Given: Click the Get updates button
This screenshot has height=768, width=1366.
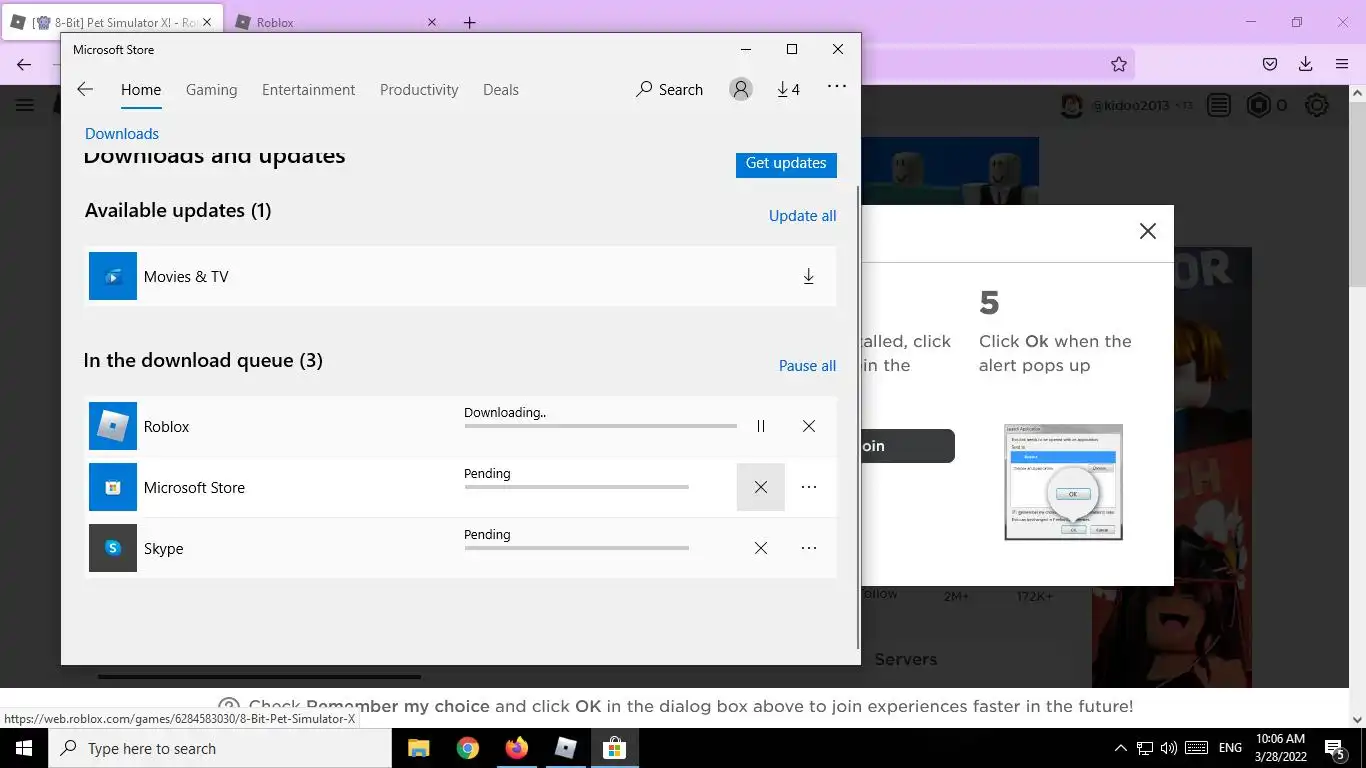Looking at the screenshot, I should [x=786, y=163].
